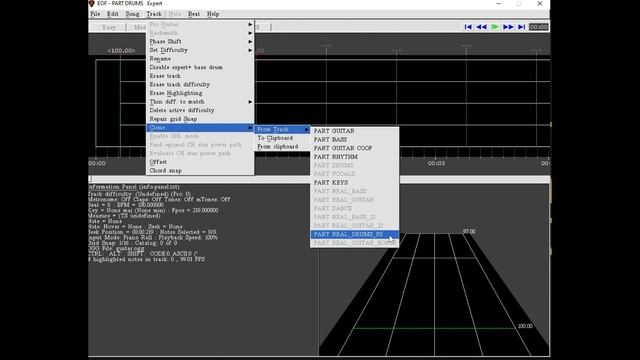Start playback with the green play button
The width and height of the screenshot is (640, 360).
495,27
